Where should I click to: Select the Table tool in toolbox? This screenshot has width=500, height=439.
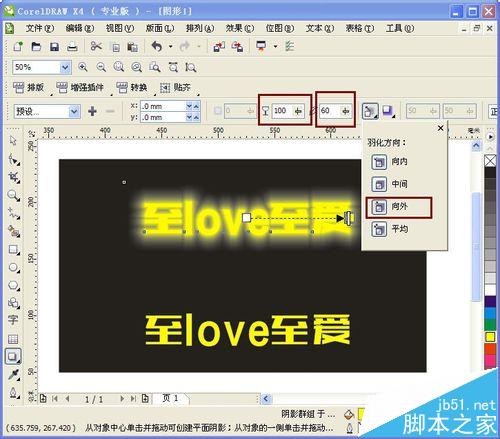click(x=13, y=339)
